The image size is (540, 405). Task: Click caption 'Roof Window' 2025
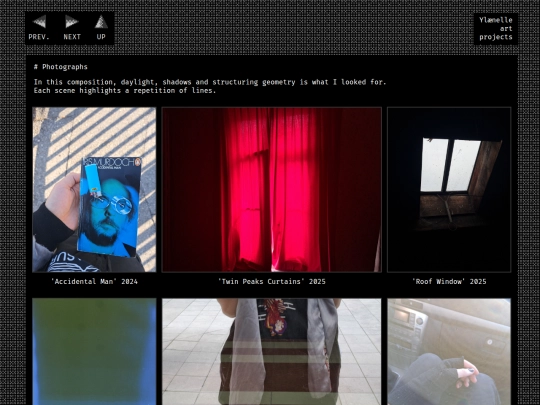[449, 282]
